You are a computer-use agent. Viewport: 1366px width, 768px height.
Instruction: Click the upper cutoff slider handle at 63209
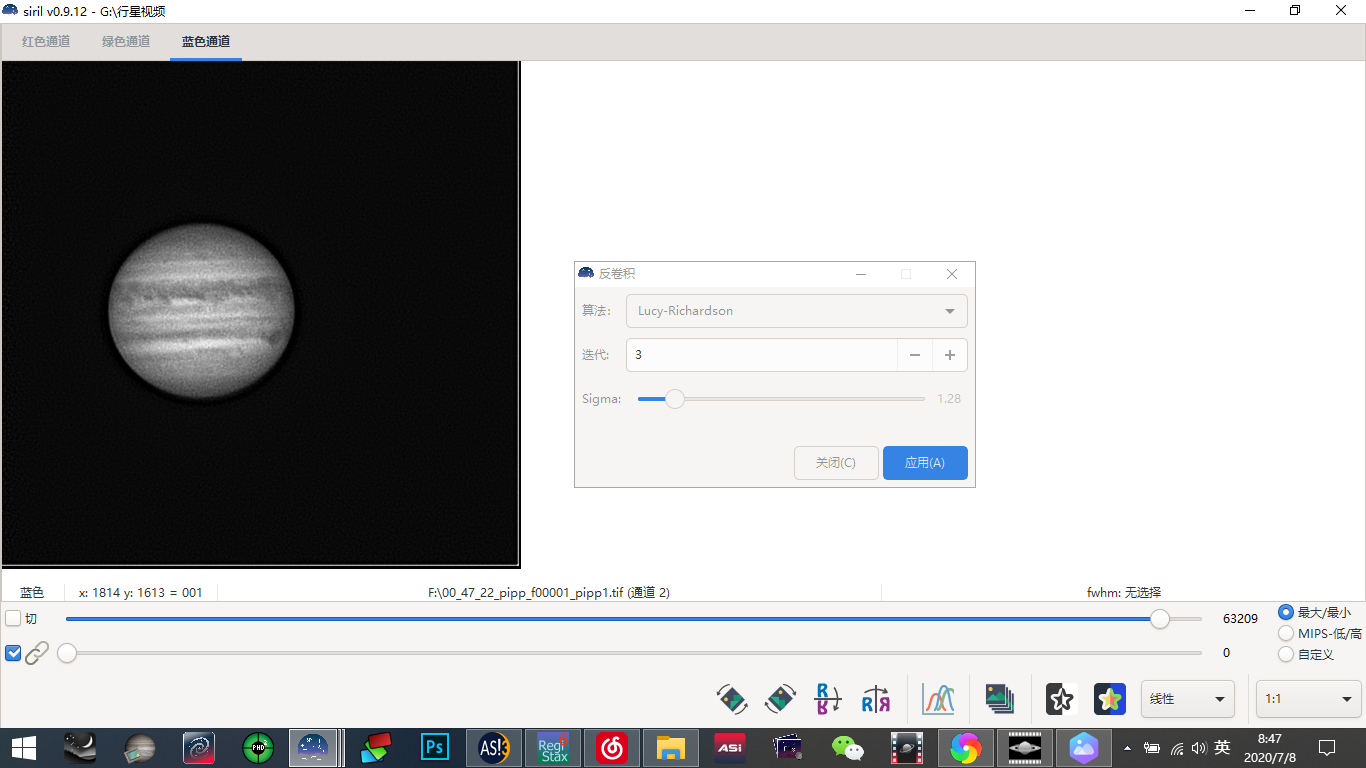click(x=1160, y=619)
